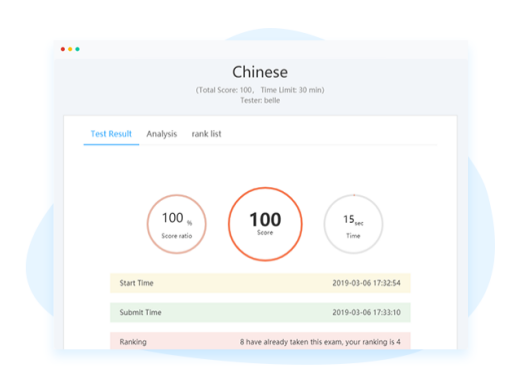Click the 100% Score ratio circle
Image resolution: width=524 pixels, height=387 pixels.
(176, 224)
